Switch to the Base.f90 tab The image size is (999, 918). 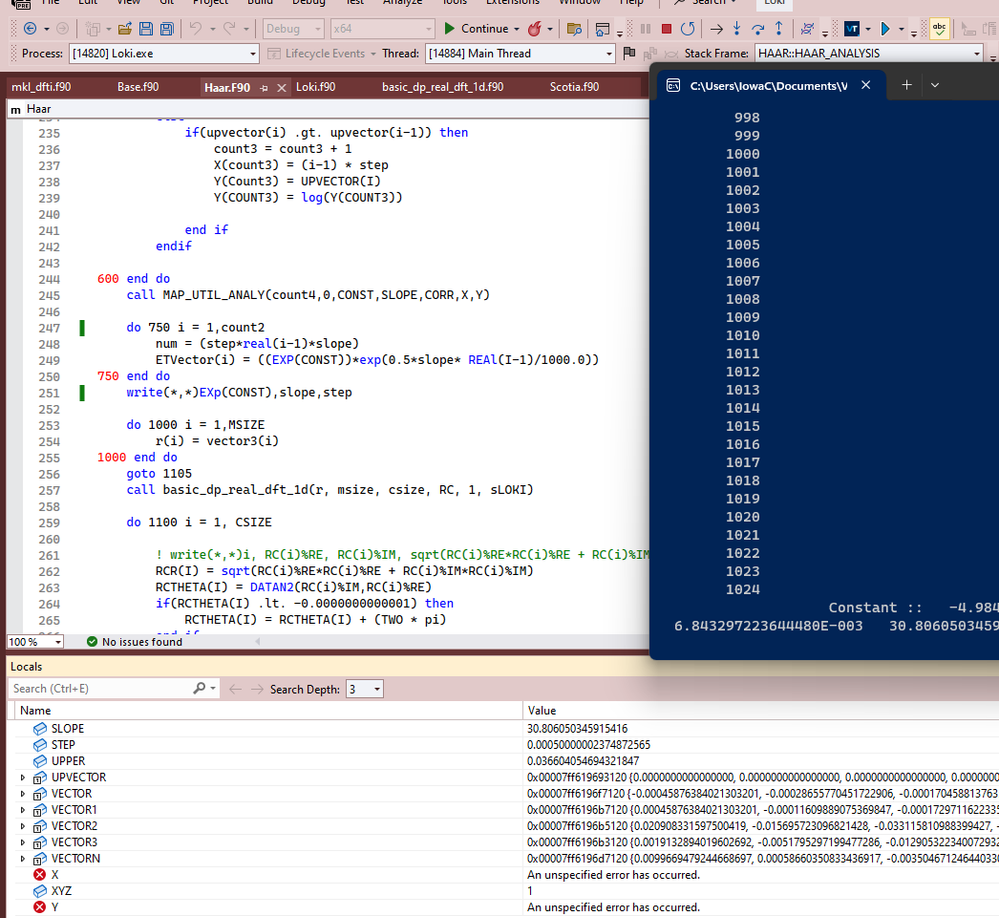tap(138, 87)
